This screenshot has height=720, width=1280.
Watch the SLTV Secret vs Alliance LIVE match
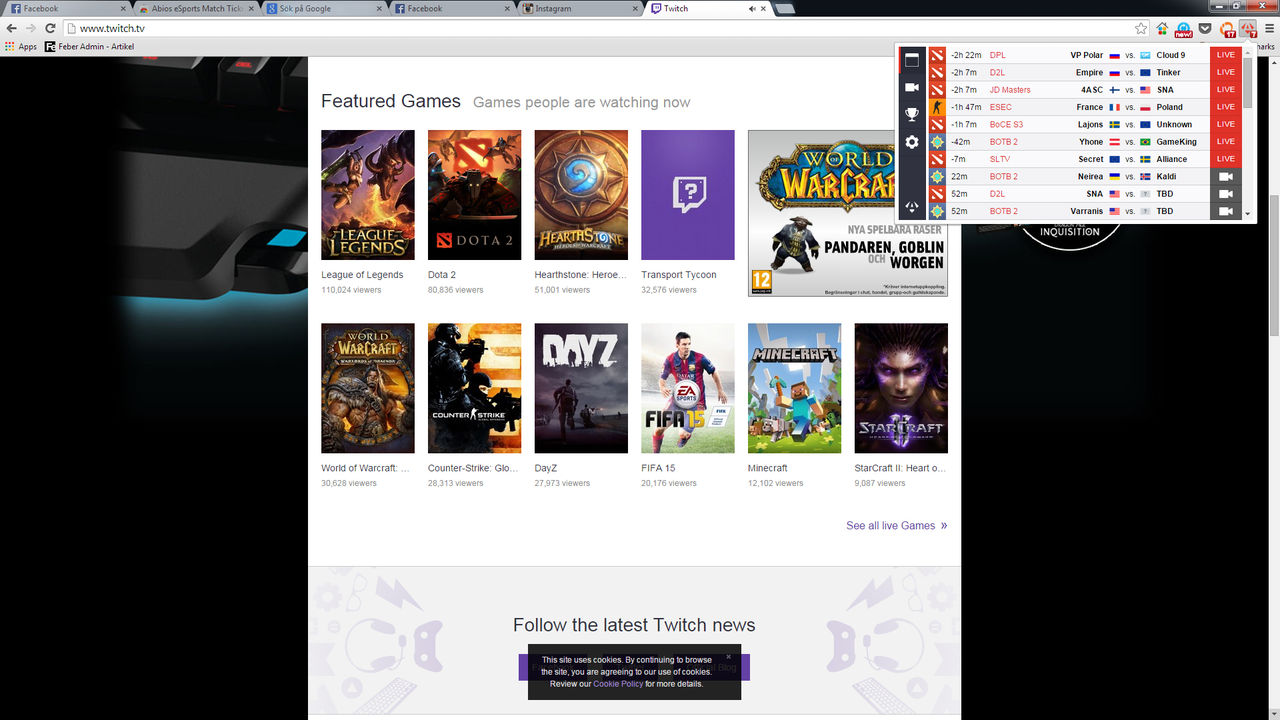click(1225, 158)
